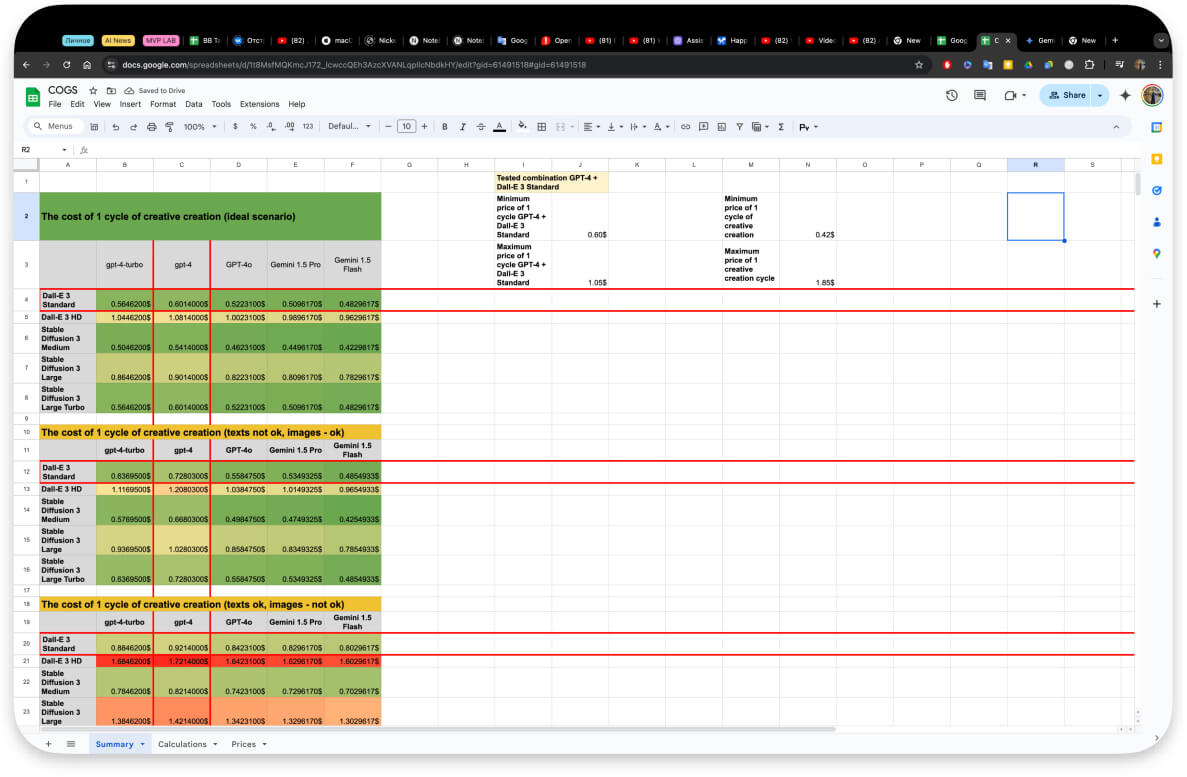Viewport: 1187px width, 777px height.
Task: Open the Insert menu
Action: tap(130, 105)
